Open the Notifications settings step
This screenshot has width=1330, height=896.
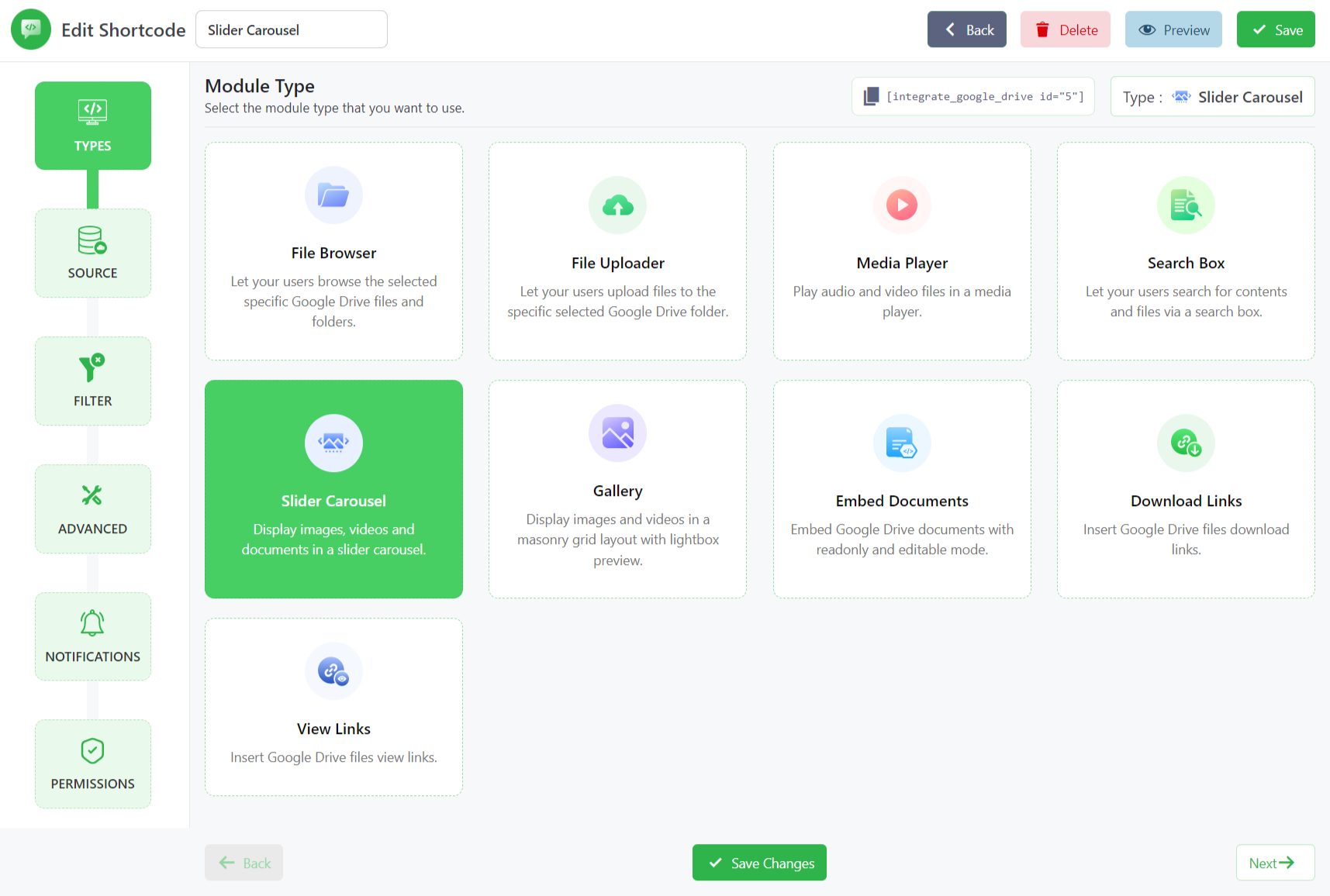(92, 636)
